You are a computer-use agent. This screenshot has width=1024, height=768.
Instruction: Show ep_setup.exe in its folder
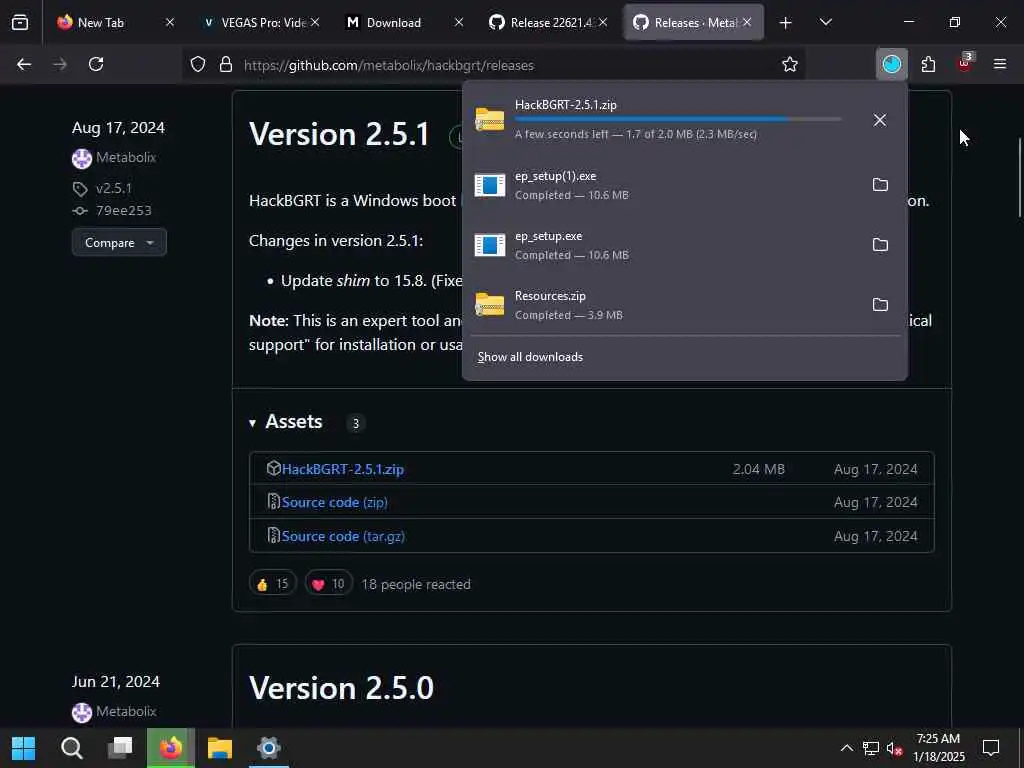(880, 245)
